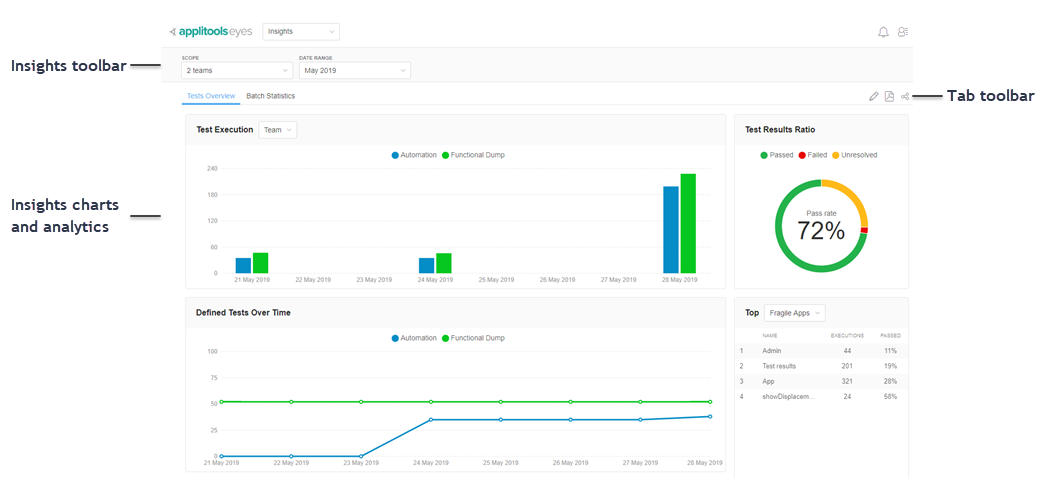Toggle Passed legend in Test Results Ratio
1046x494 pixels.
point(776,155)
